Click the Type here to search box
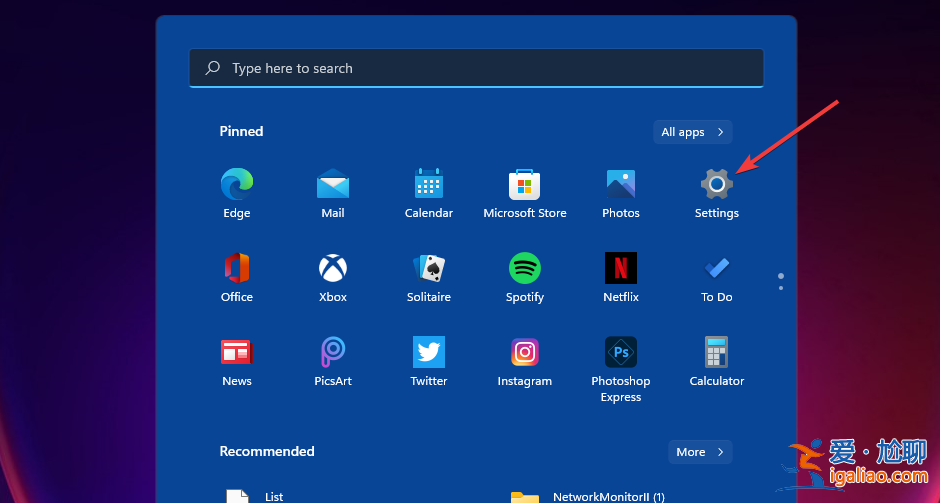The image size is (940, 503). 476,68
